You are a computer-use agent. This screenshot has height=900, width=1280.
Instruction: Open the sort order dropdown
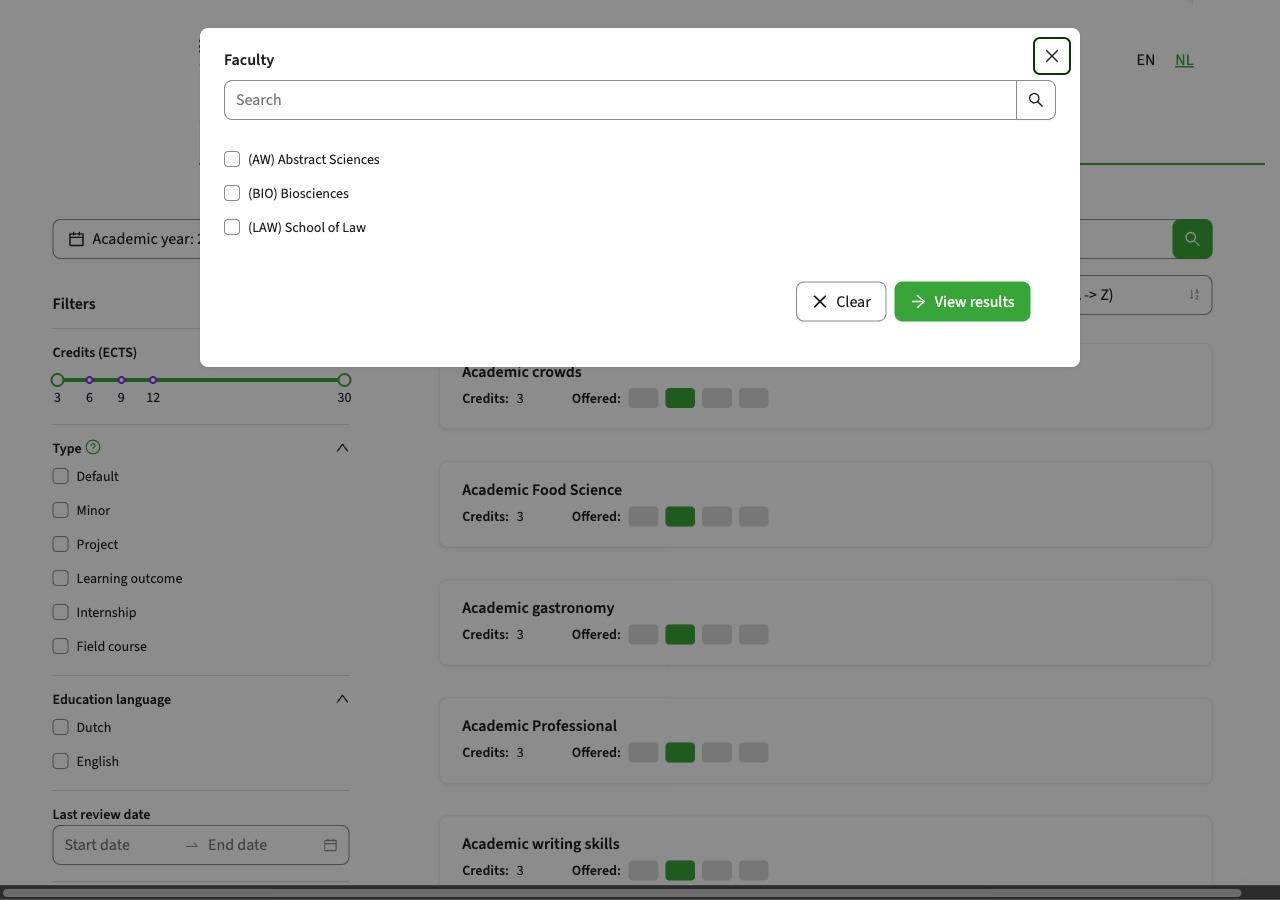point(1146,295)
